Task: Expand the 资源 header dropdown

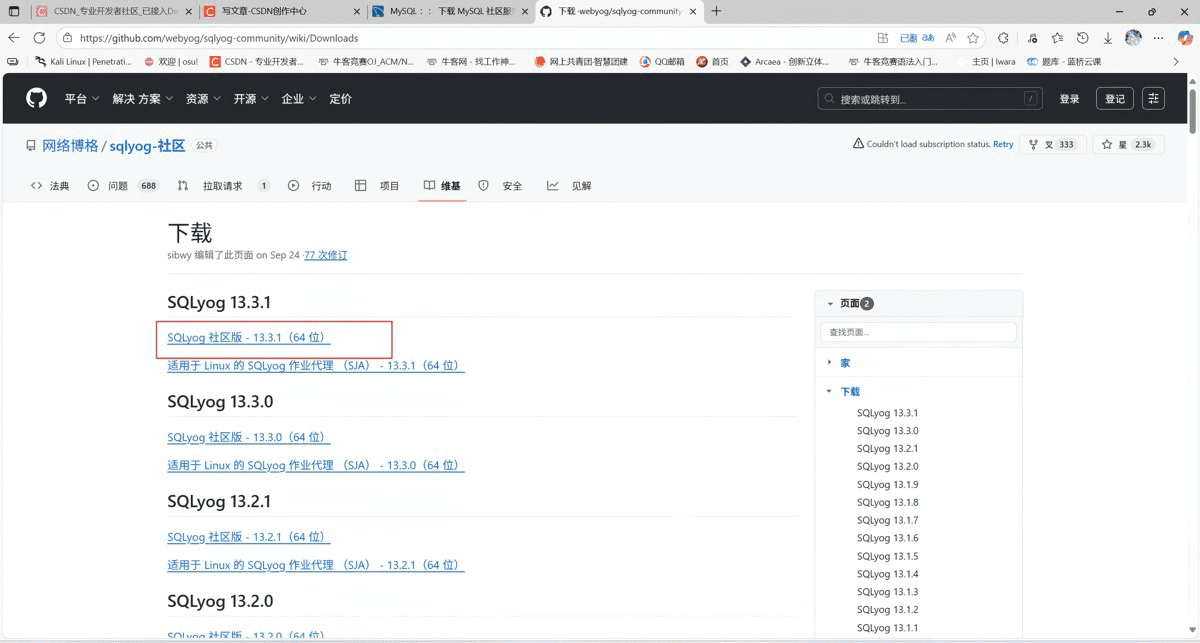Action: tap(203, 99)
